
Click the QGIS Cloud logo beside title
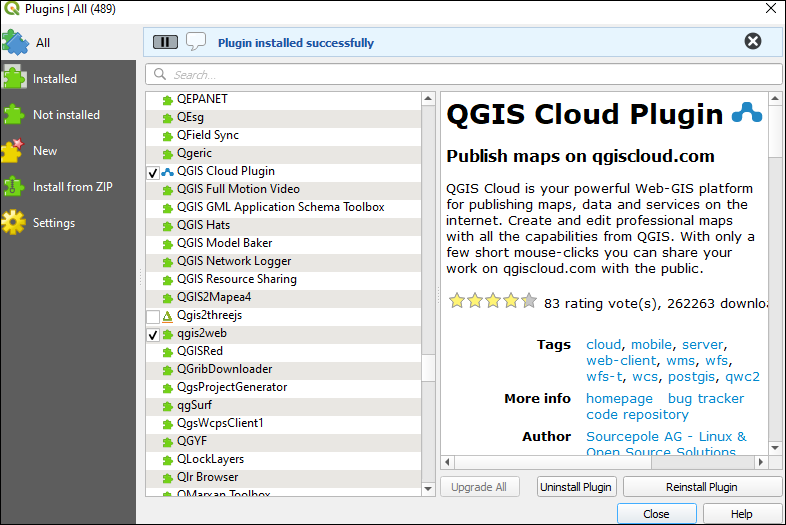click(747, 113)
